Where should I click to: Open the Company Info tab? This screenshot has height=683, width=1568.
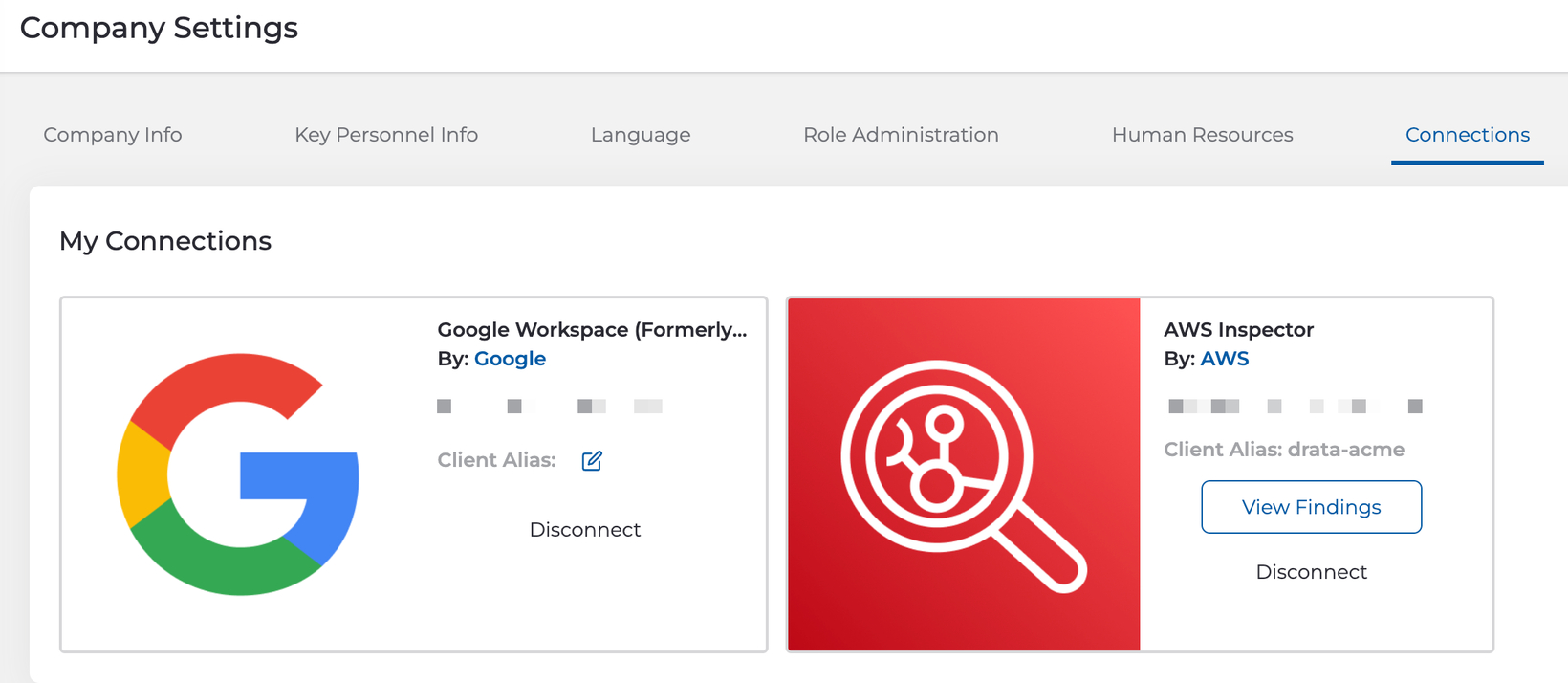(x=113, y=135)
